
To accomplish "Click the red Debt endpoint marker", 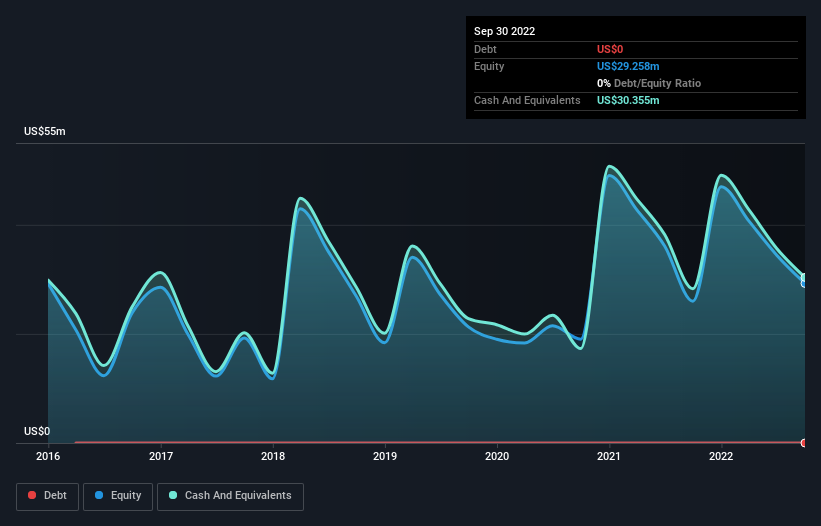I will tap(804, 443).
